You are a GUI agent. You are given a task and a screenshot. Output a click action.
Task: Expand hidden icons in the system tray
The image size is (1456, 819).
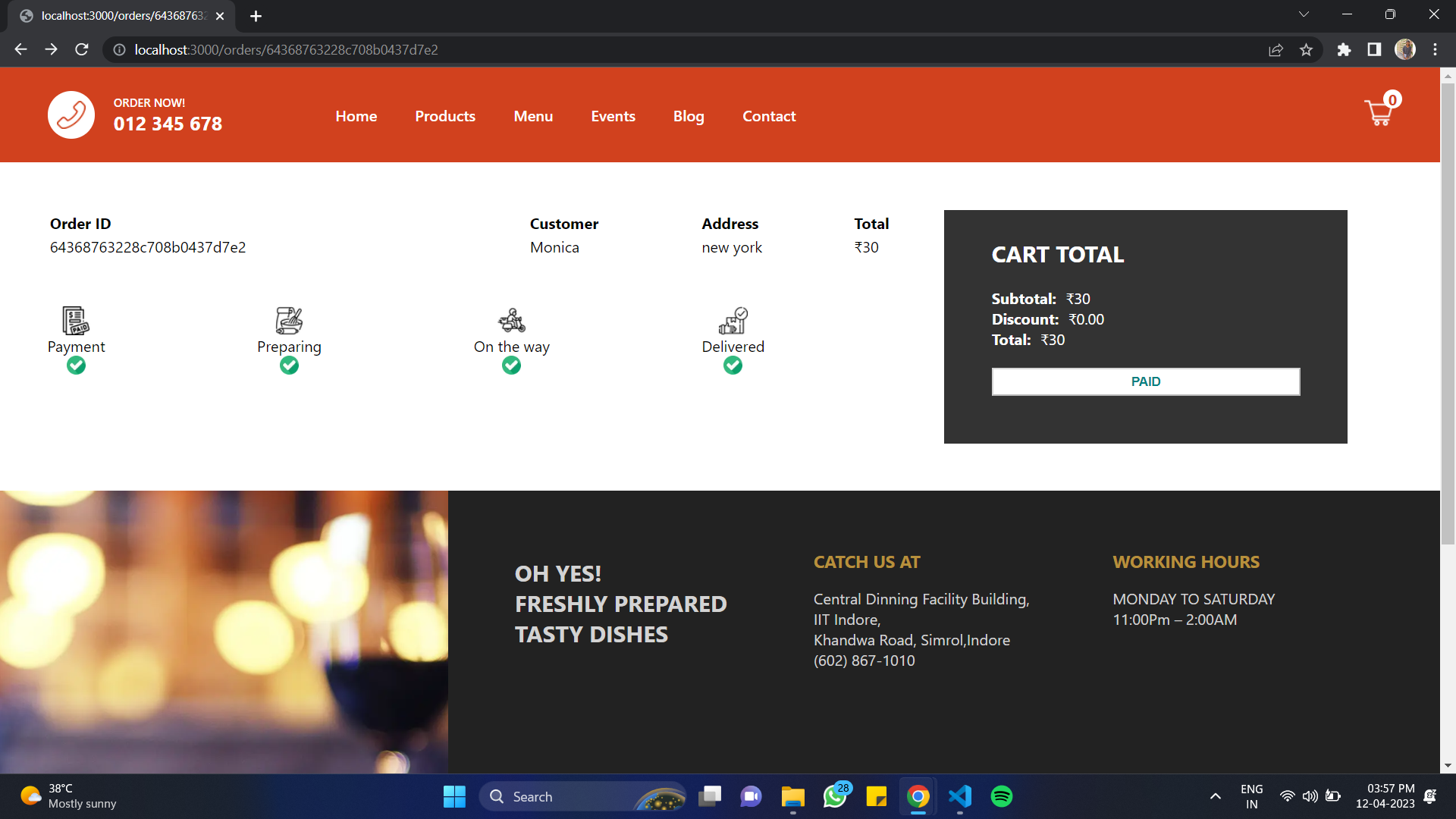(x=1214, y=796)
